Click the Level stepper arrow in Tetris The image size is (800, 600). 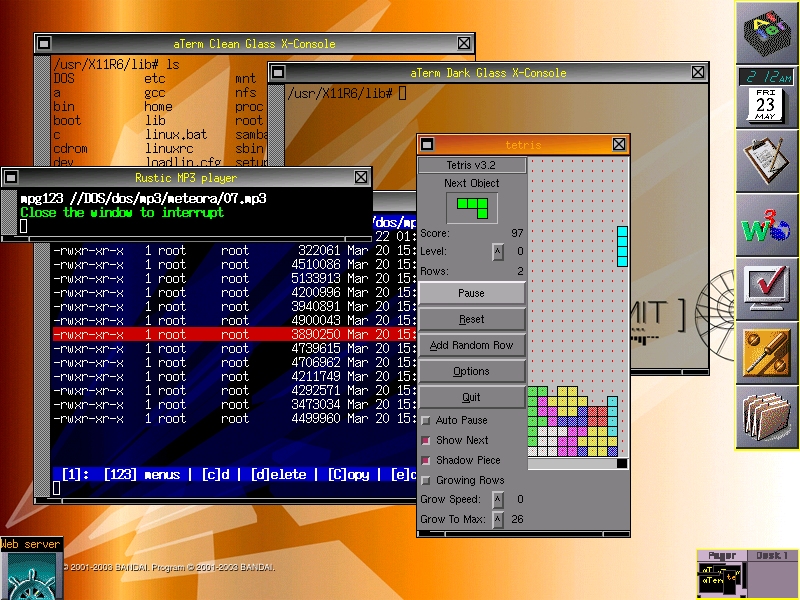tap(498, 252)
